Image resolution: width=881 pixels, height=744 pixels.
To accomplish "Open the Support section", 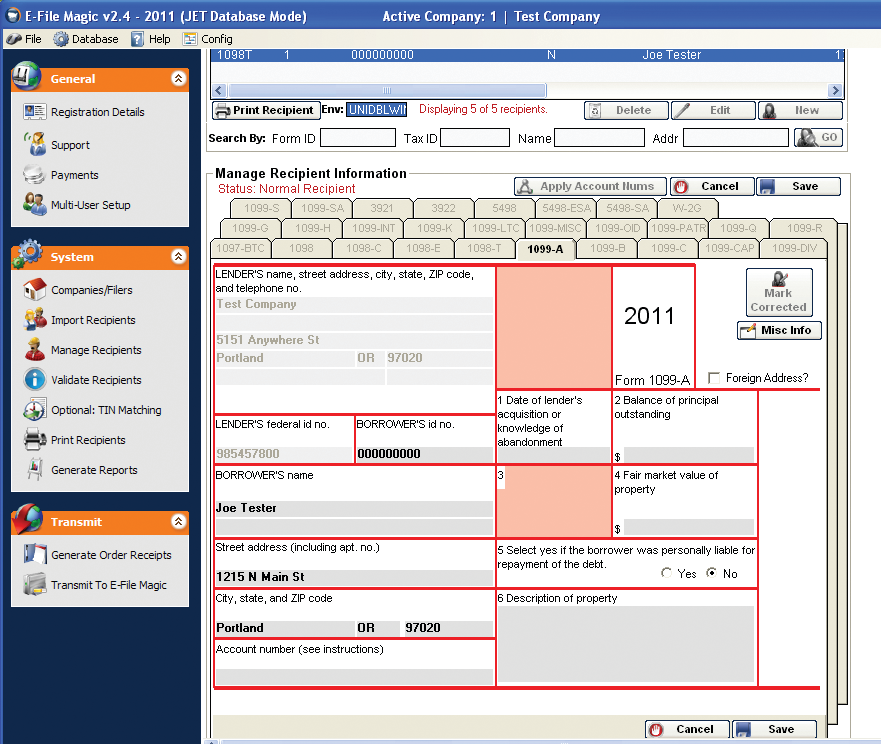I will [x=70, y=145].
